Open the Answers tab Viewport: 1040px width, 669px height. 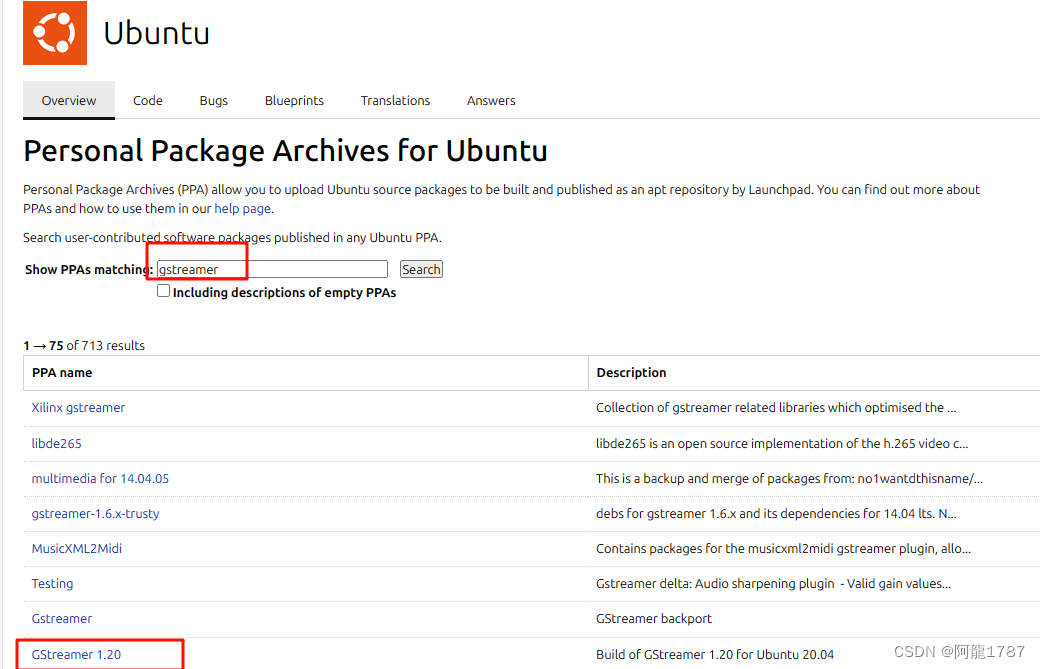tap(491, 100)
